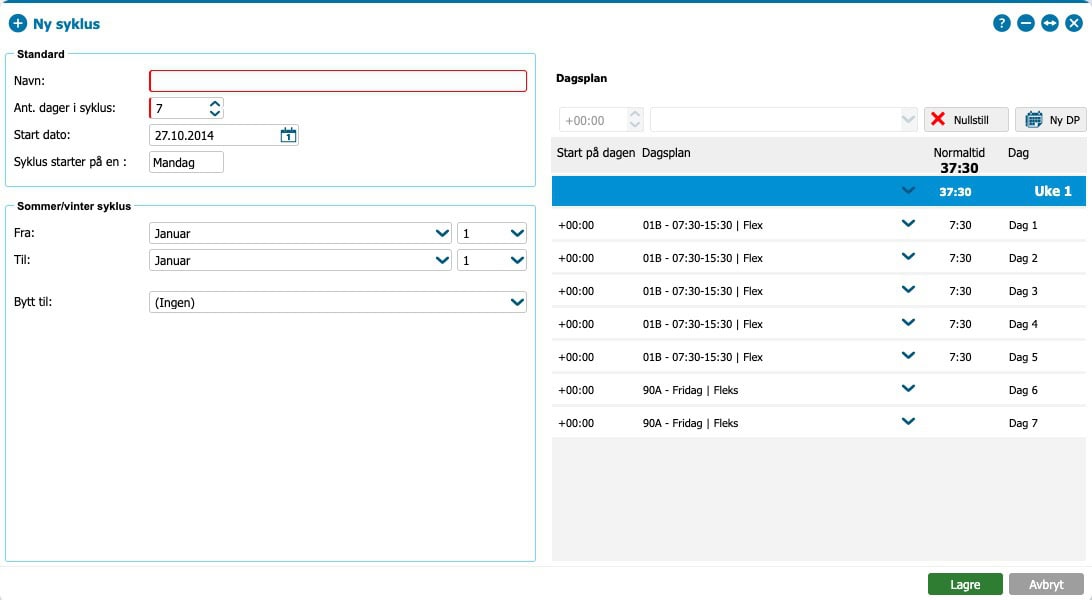Save the cycle with Lagre
This screenshot has width=1092, height=600.
tap(965, 585)
